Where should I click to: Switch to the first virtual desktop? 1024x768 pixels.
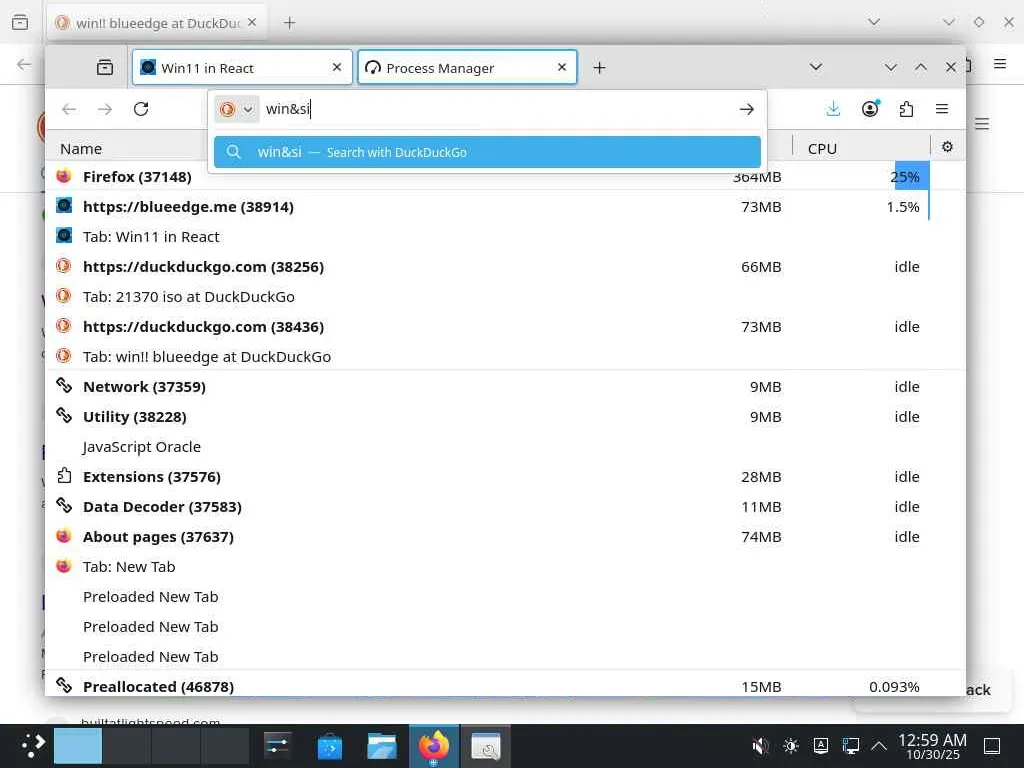pyautogui.click(x=78, y=745)
